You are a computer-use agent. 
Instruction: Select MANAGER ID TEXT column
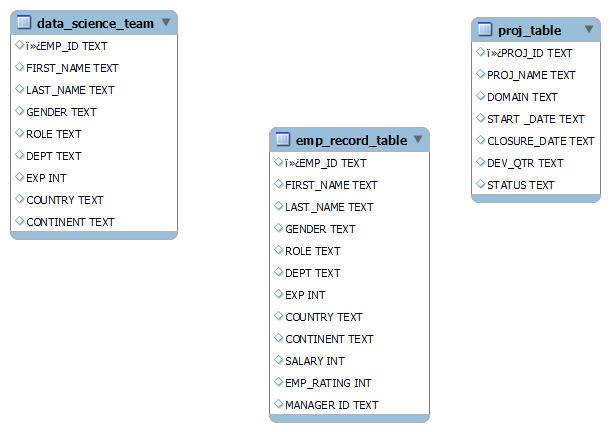(x=331, y=405)
